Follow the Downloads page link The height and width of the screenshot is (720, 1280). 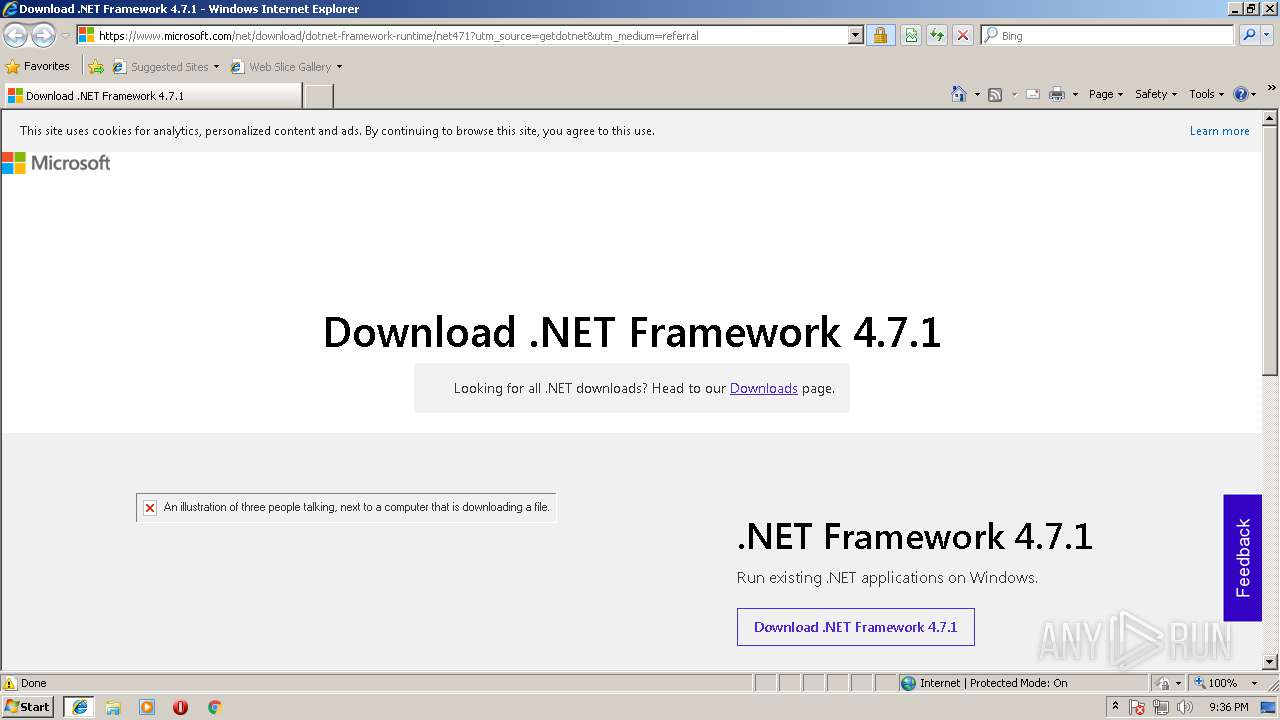pos(764,388)
